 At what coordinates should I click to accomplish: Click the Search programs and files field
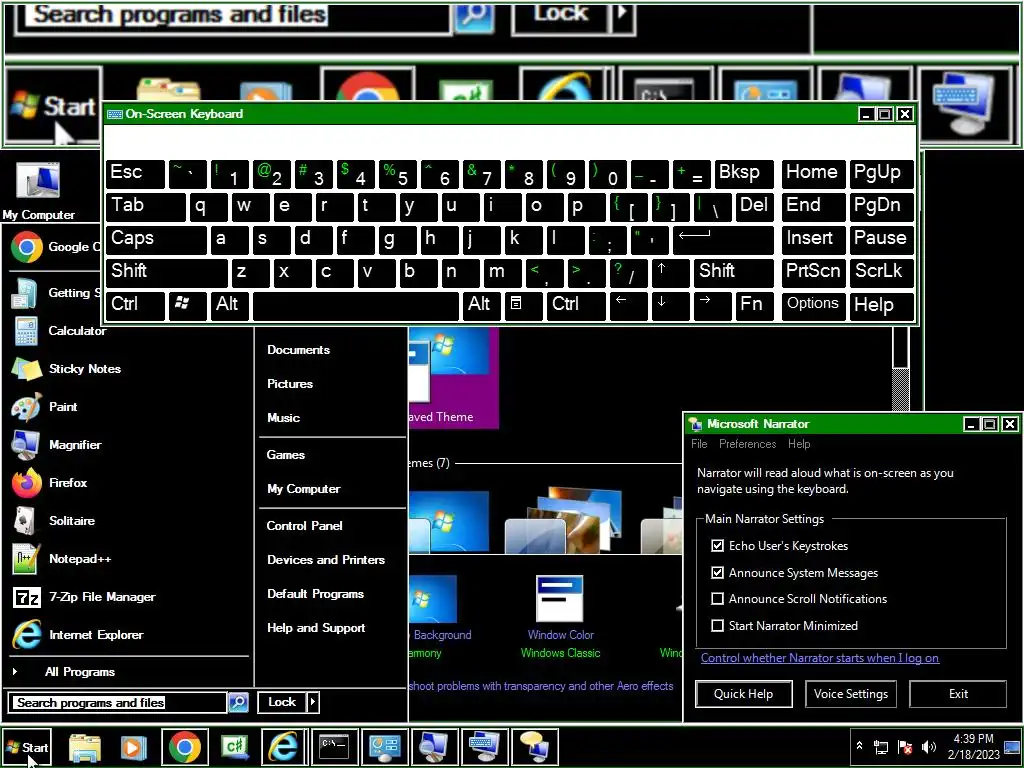tap(118, 703)
